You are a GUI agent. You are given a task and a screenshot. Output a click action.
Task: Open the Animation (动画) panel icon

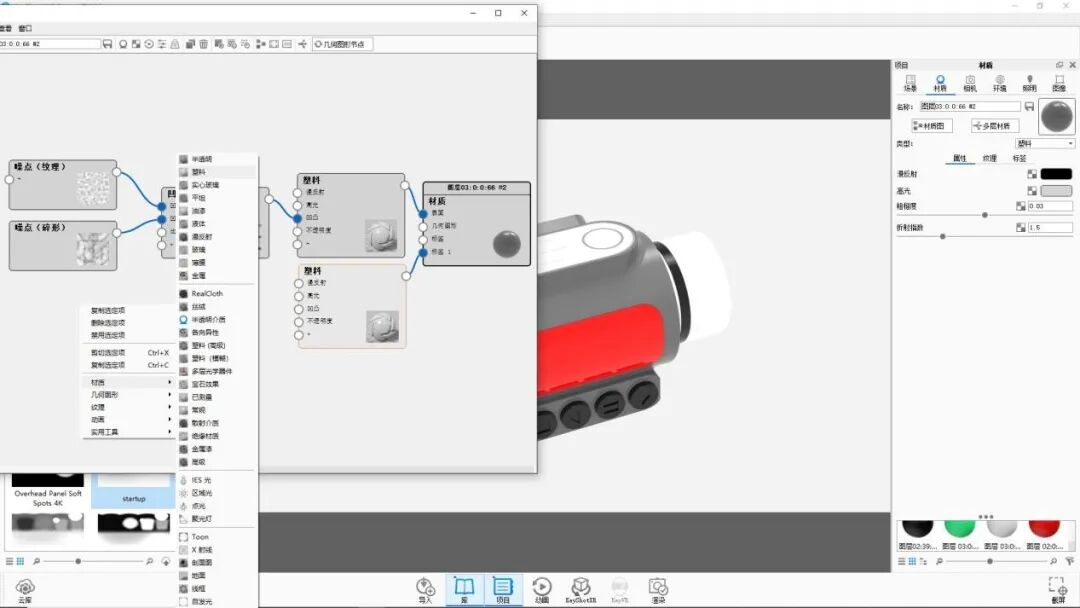pyautogui.click(x=542, y=589)
